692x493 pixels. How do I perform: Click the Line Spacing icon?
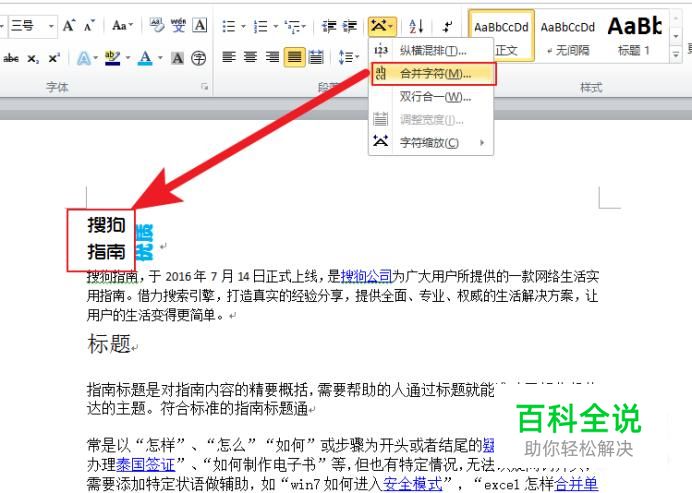346,57
